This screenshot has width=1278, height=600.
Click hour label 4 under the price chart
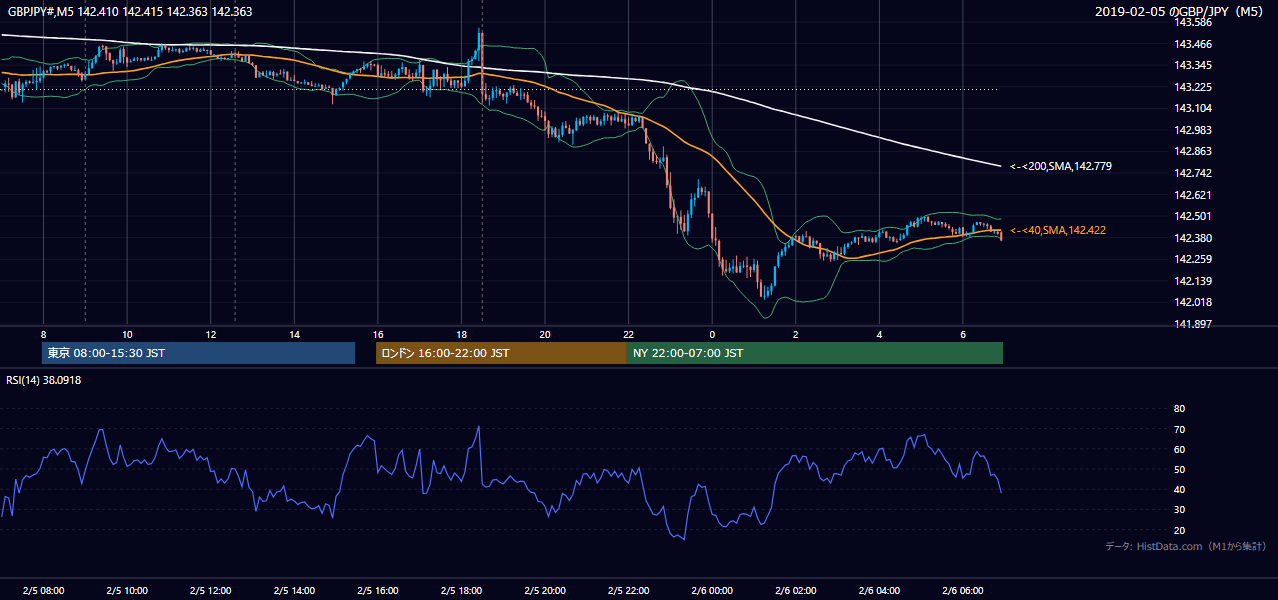879,334
